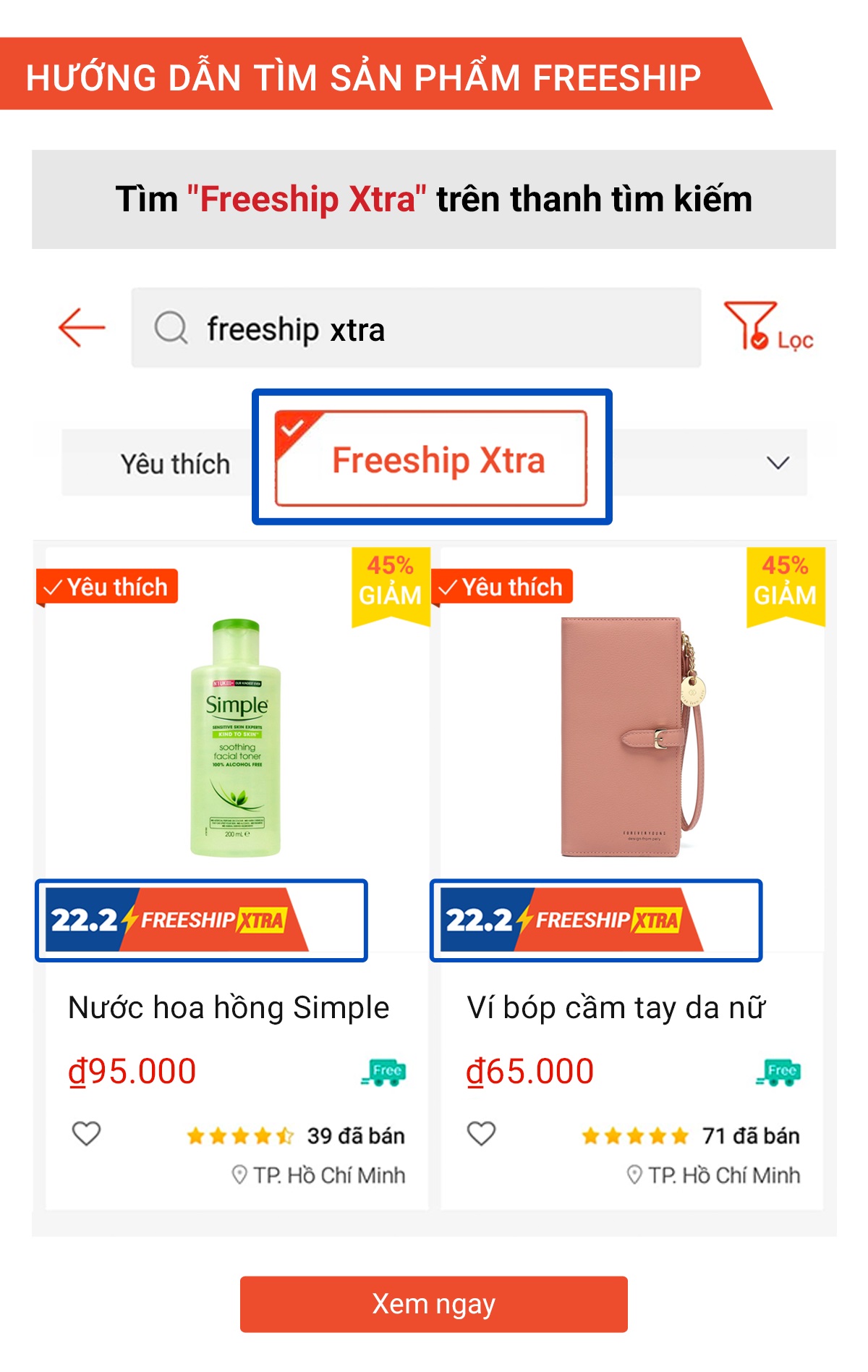Favorite the wallet with its heart icon
868x1372 pixels.
coord(481,1133)
